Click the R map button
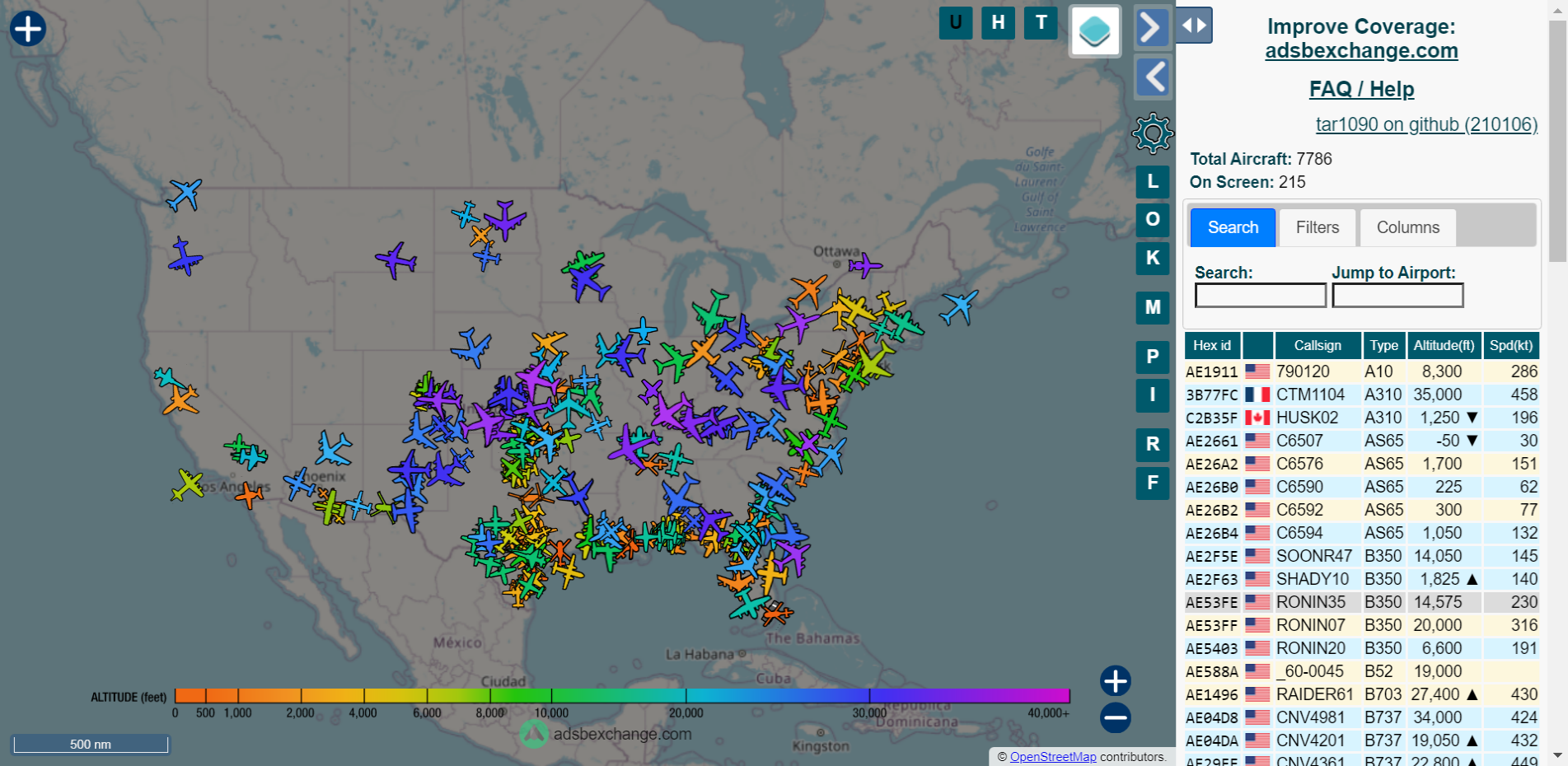 click(x=1153, y=445)
